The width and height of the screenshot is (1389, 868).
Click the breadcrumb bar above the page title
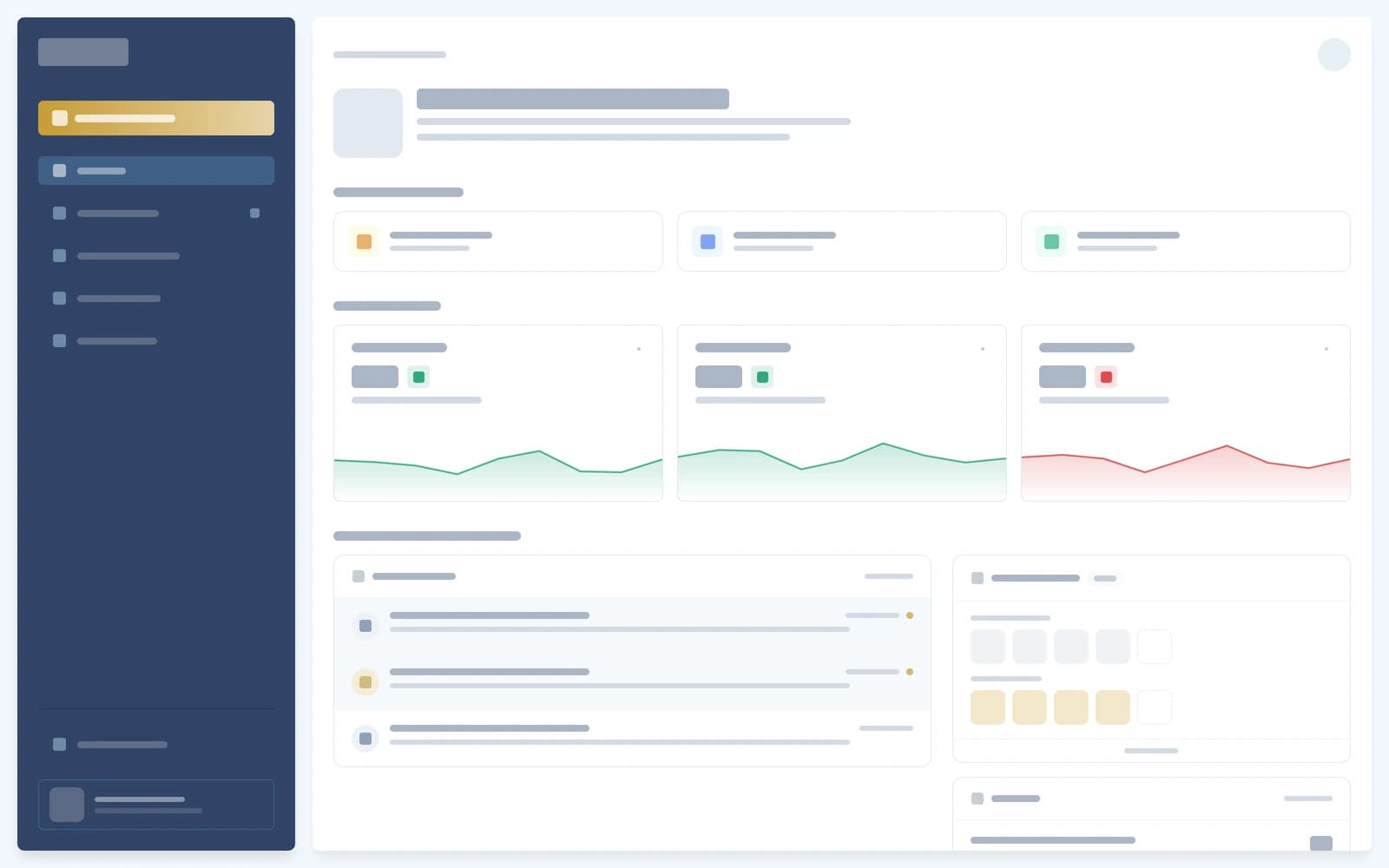pyautogui.click(x=390, y=55)
